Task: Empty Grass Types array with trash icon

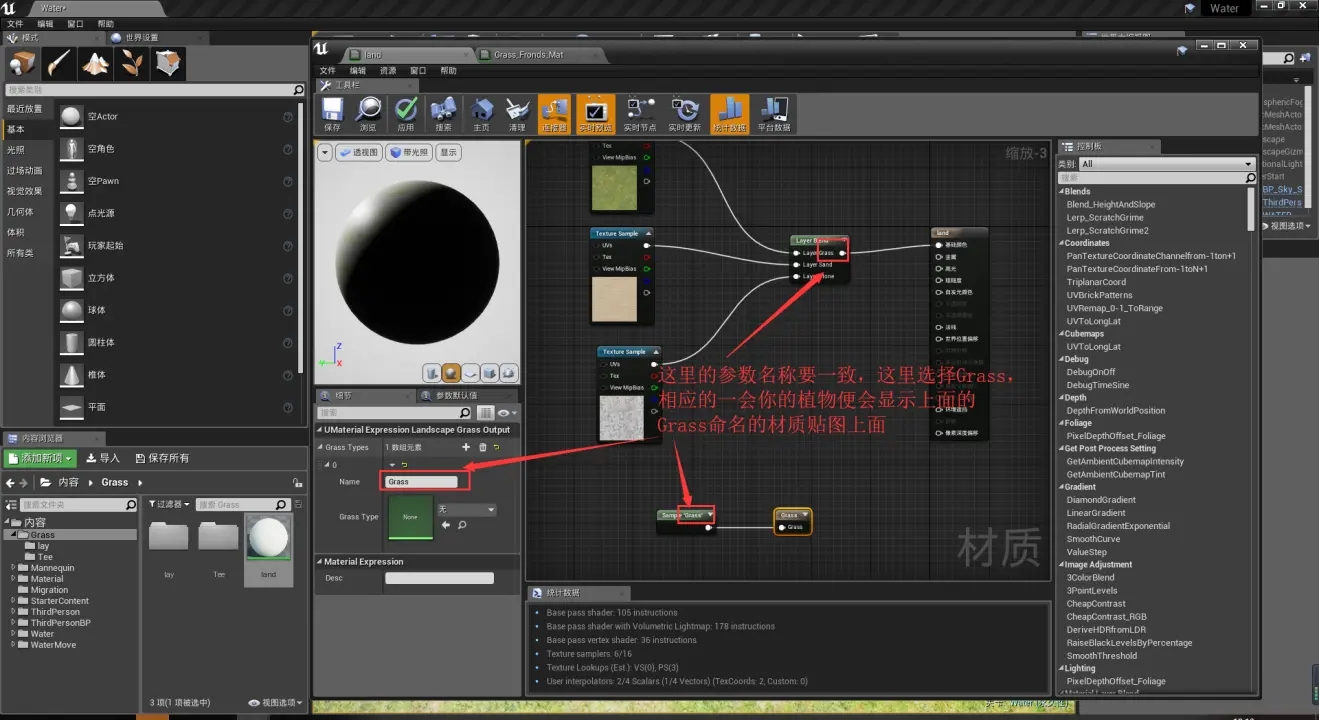Action: tap(481, 447)
